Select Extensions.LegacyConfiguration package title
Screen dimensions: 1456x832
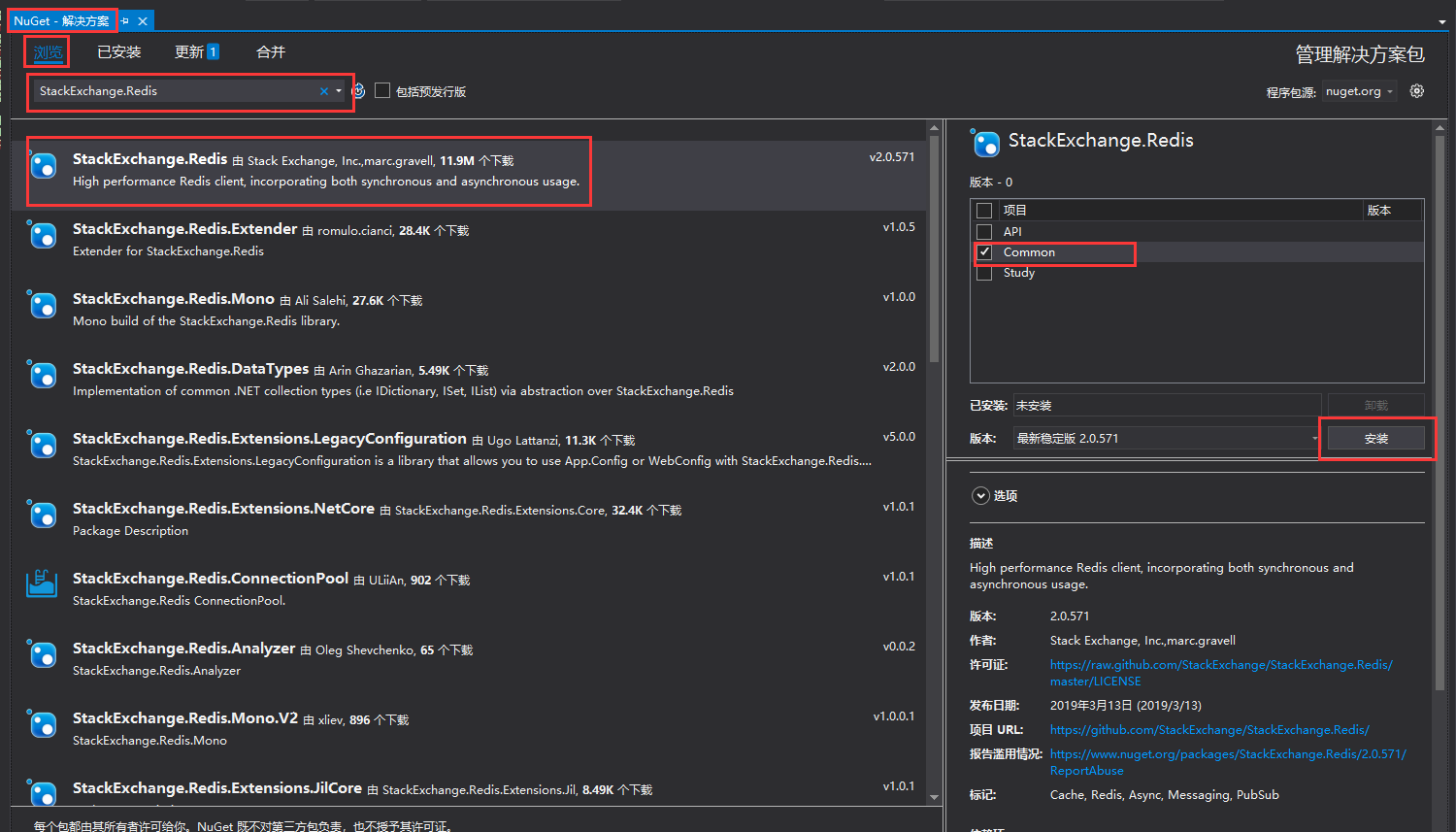coord(270,439)
